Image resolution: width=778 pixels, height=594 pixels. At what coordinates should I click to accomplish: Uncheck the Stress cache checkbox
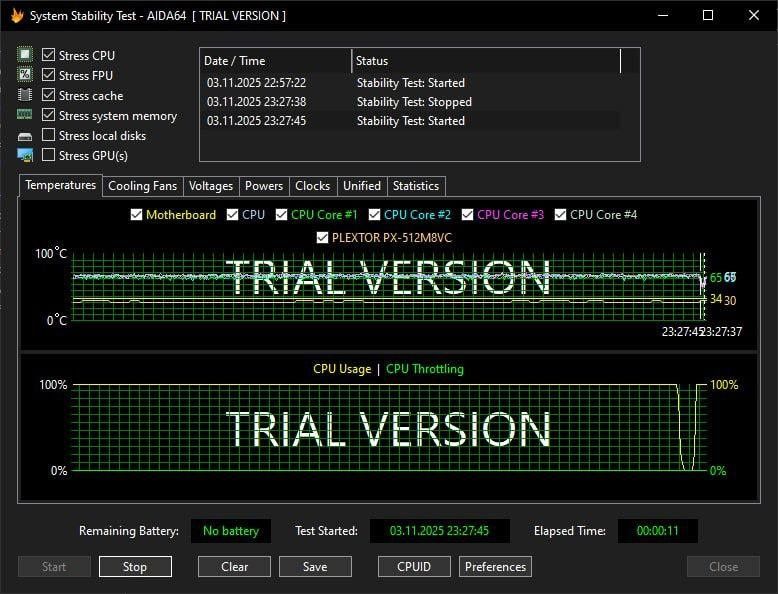(x=48, y=95)
